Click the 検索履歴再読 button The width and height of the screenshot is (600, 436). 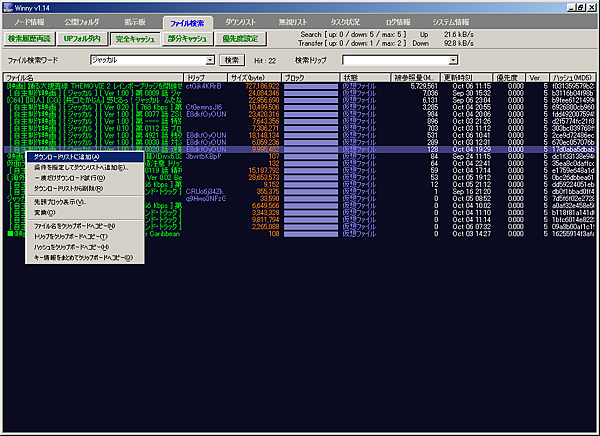pyautogui.click(x=29, y=39)
